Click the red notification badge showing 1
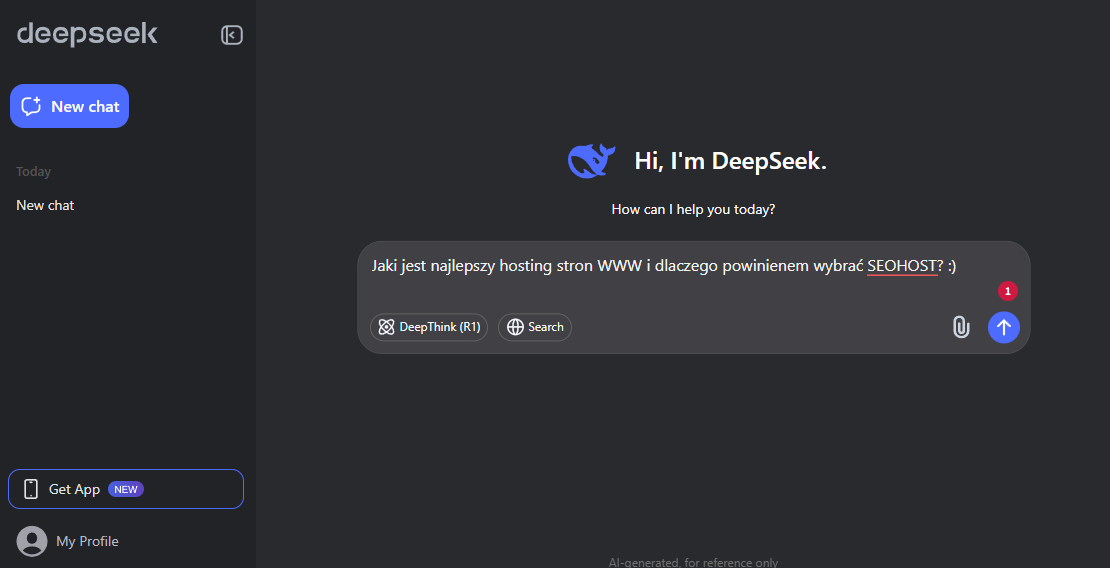The height and width of the screenshot is (568, 1110). click(1007, 291)
